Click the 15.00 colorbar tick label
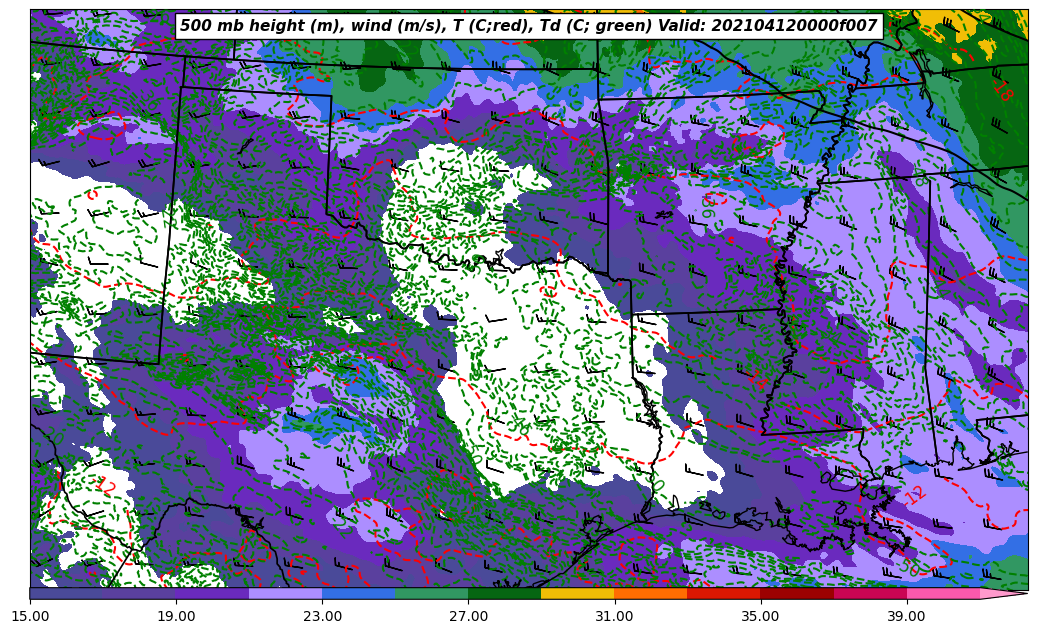 [30, 616]
